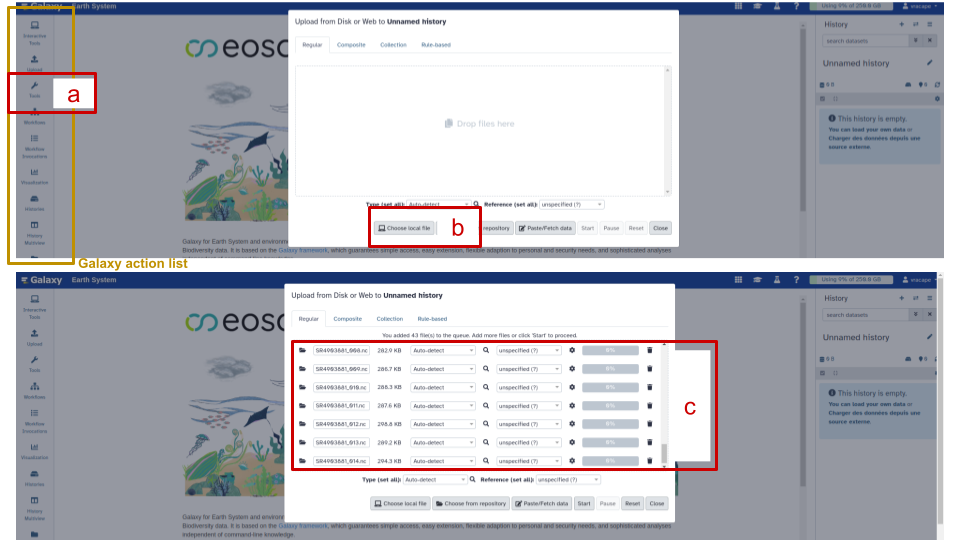Open the unspecified reference dropdown for SR4993881_012.nc
This screenshot has height=540, width=960.
pos(529,424)
